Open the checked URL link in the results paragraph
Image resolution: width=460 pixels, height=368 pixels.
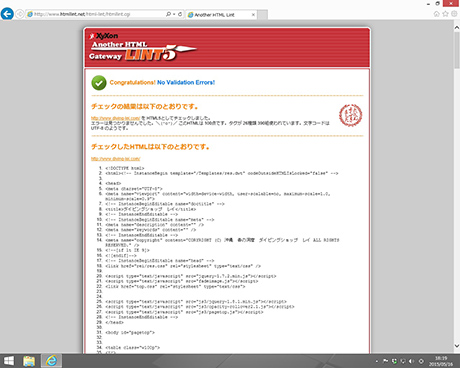(115, 118)
